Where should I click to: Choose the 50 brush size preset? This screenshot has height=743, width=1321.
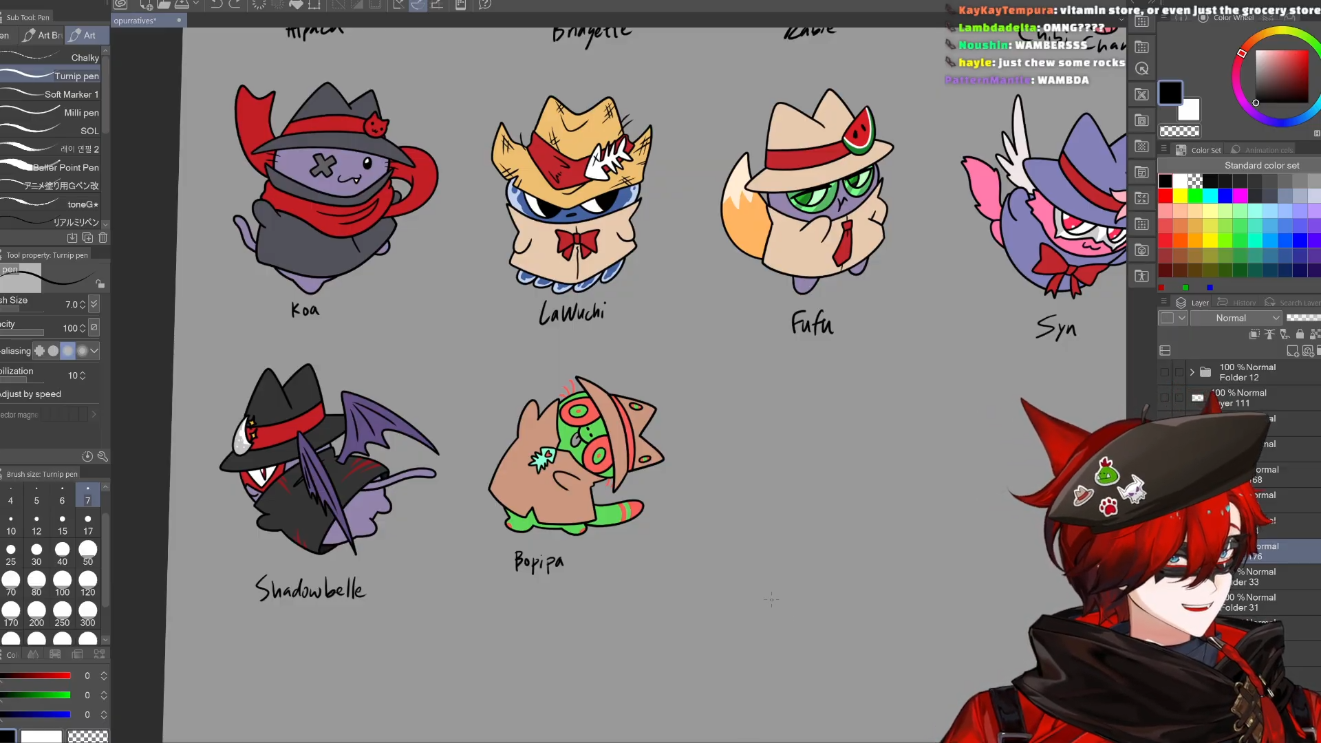[88, 550]
